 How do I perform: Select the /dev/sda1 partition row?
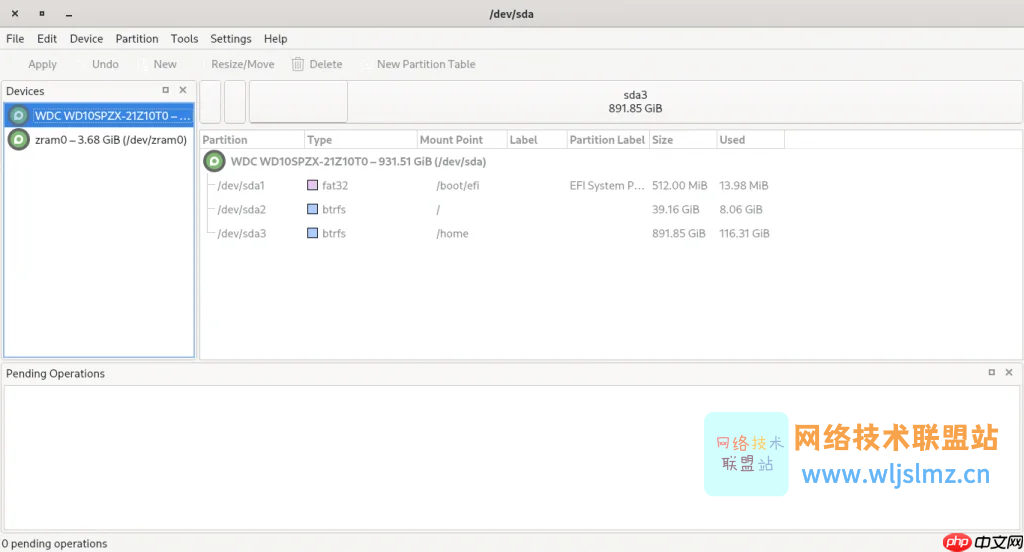[x=611, y=186]
